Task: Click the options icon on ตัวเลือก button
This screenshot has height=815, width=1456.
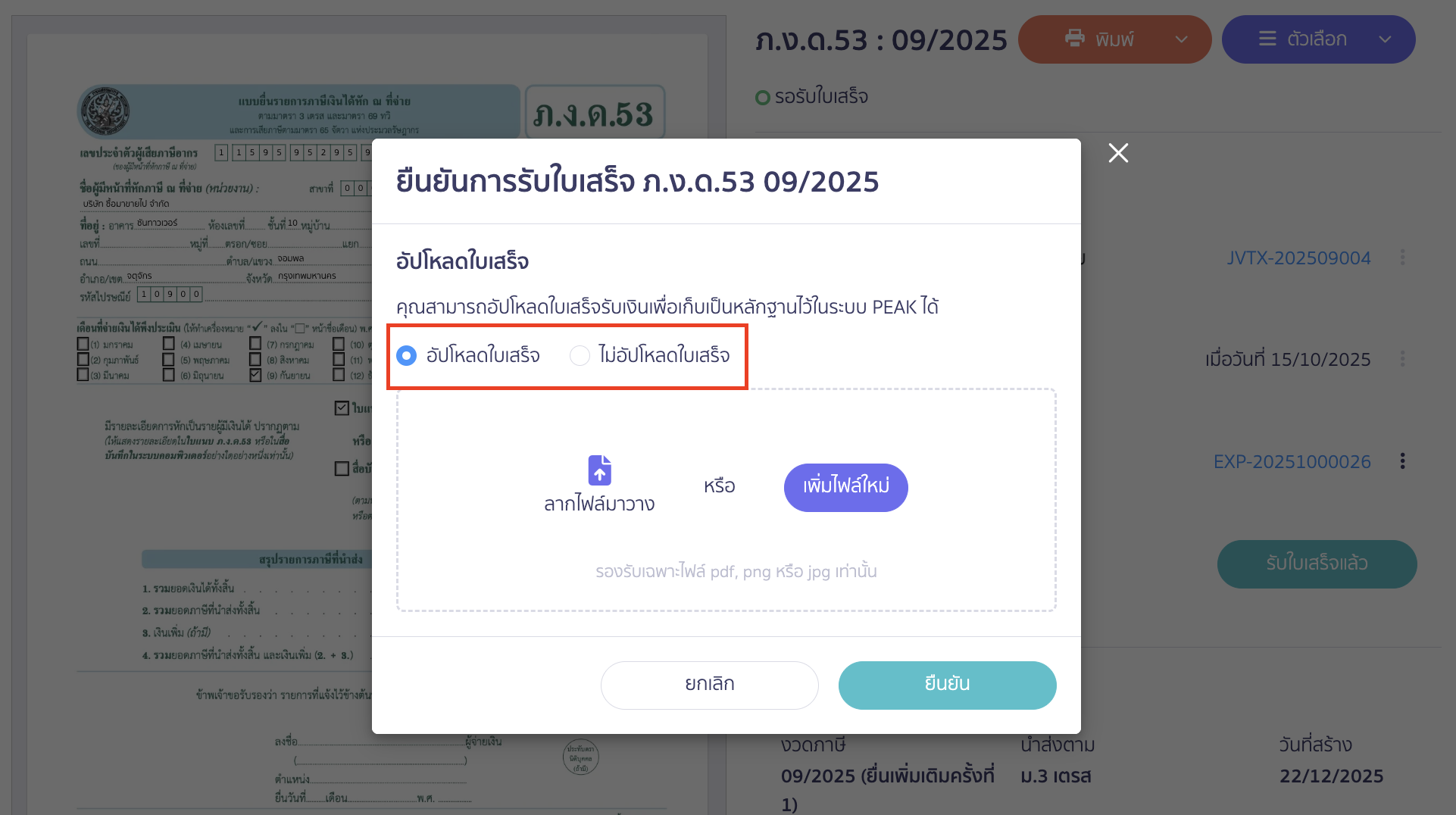Action: [x=1267, y=39]
